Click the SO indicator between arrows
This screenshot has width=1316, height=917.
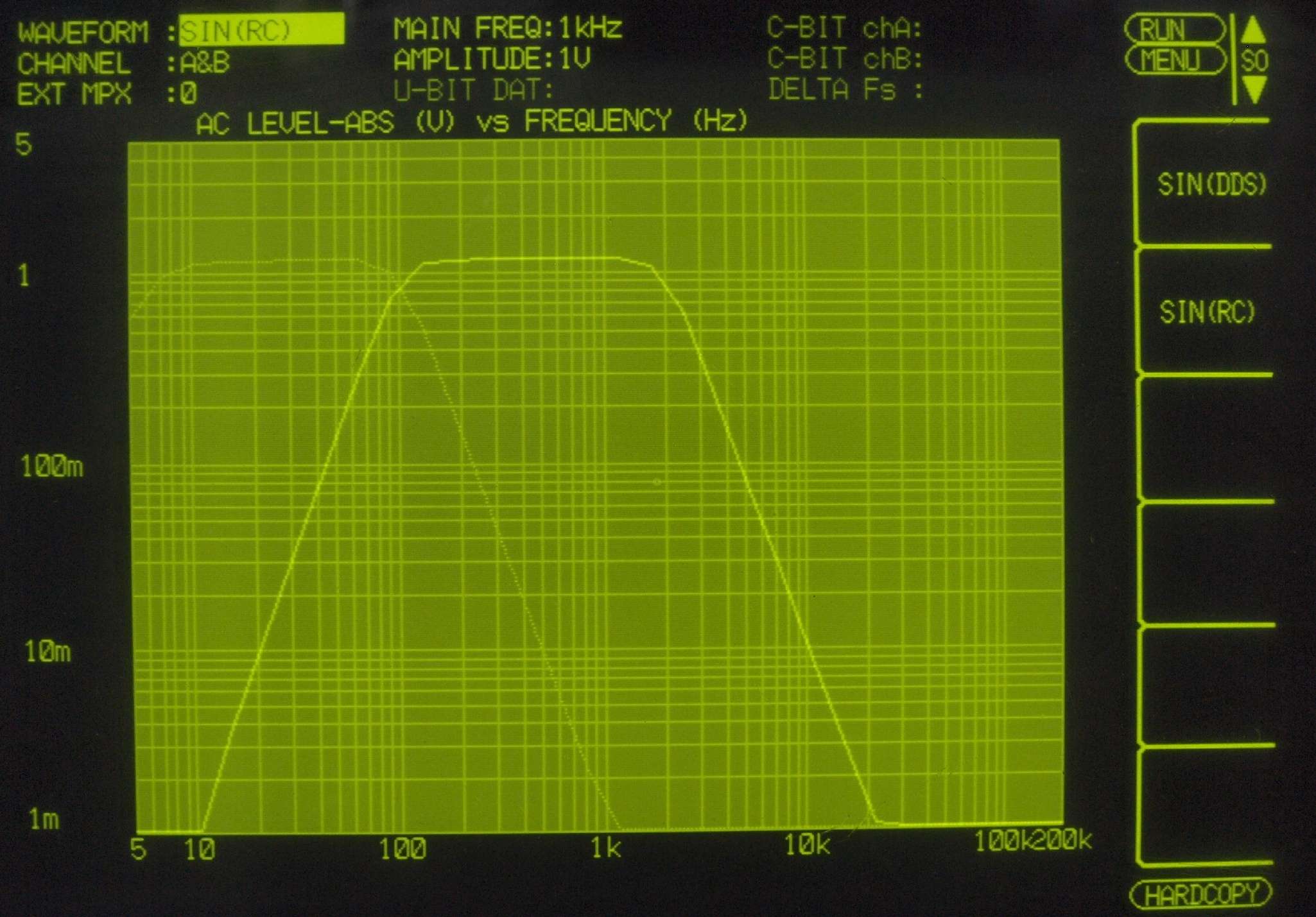pyautogui.click(x=1254, y=61)
